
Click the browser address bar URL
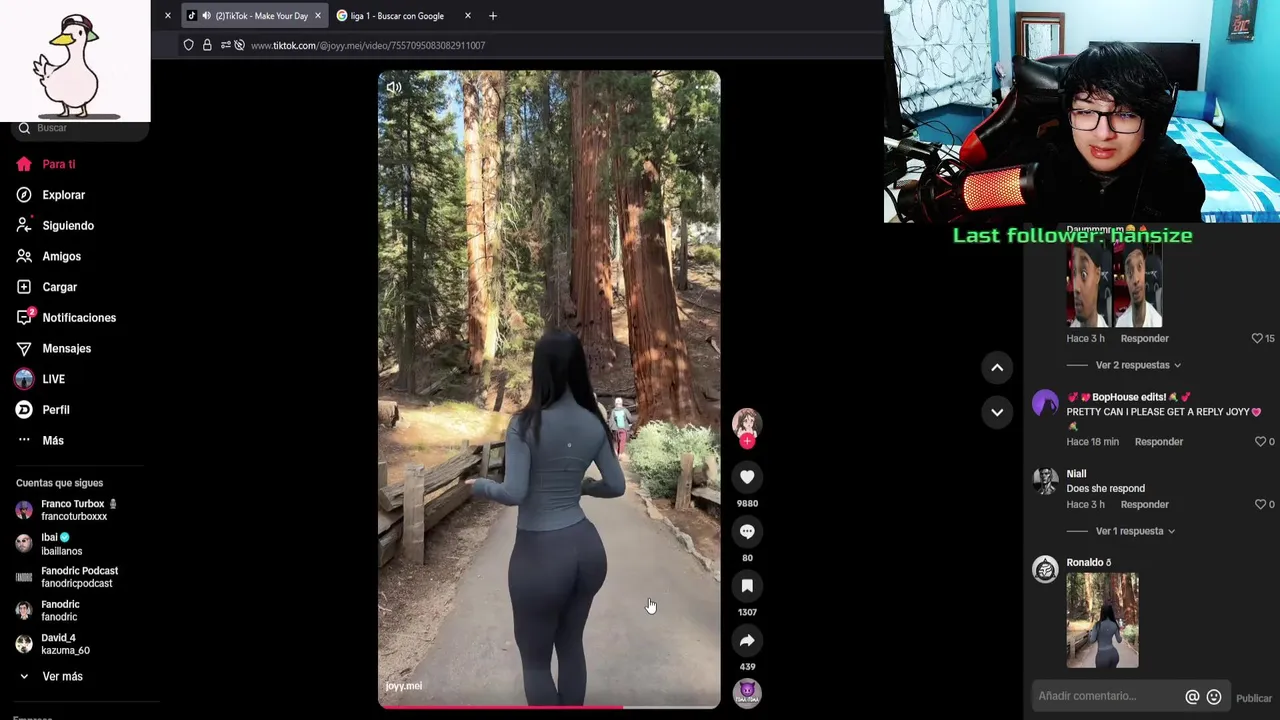[368, 45]
